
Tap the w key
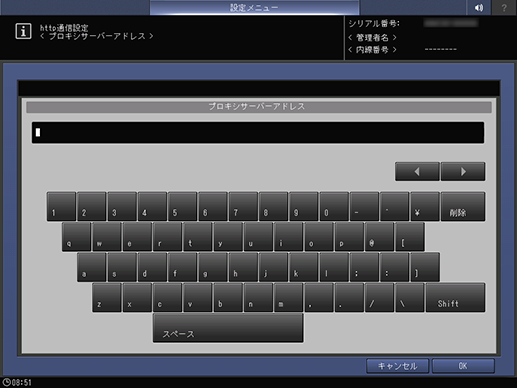(x=107, y=237)
